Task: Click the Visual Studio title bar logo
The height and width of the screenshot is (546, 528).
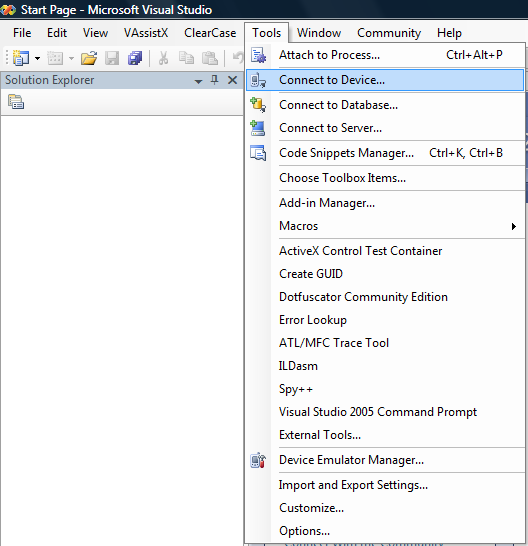Action: pos(8,10)
